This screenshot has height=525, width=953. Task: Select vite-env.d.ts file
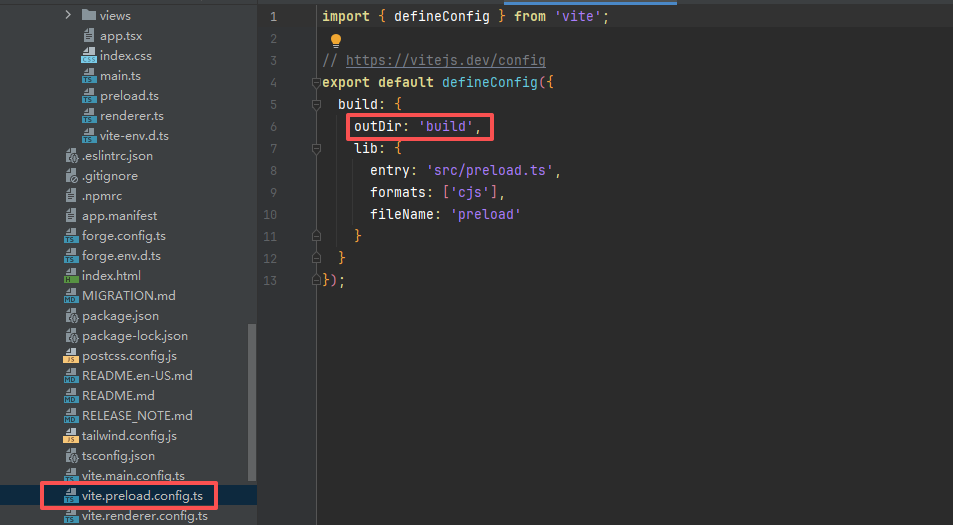134,136
